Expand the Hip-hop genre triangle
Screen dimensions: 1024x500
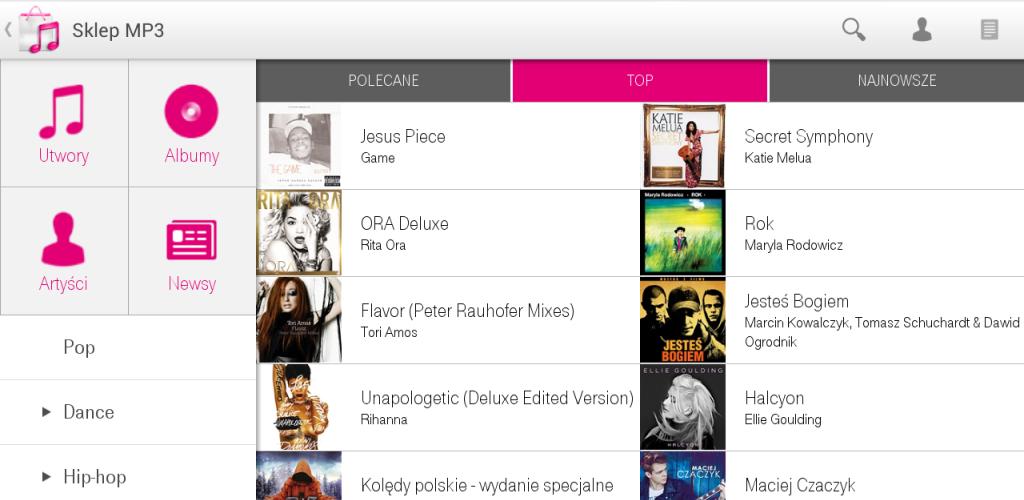pos(46,477)
